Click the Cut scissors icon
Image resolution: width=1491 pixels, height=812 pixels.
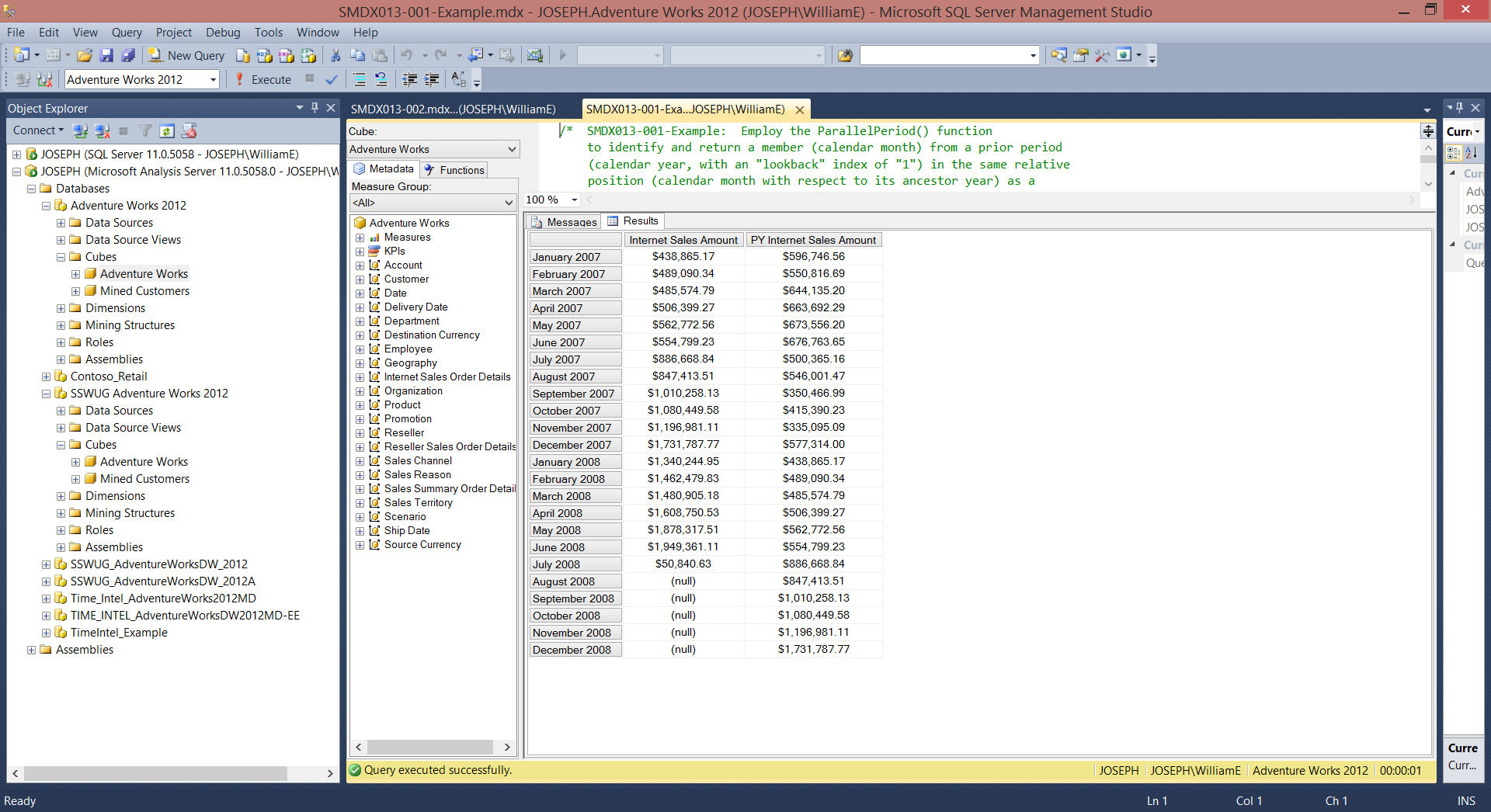pyautogui.click(x=335, y=55)
